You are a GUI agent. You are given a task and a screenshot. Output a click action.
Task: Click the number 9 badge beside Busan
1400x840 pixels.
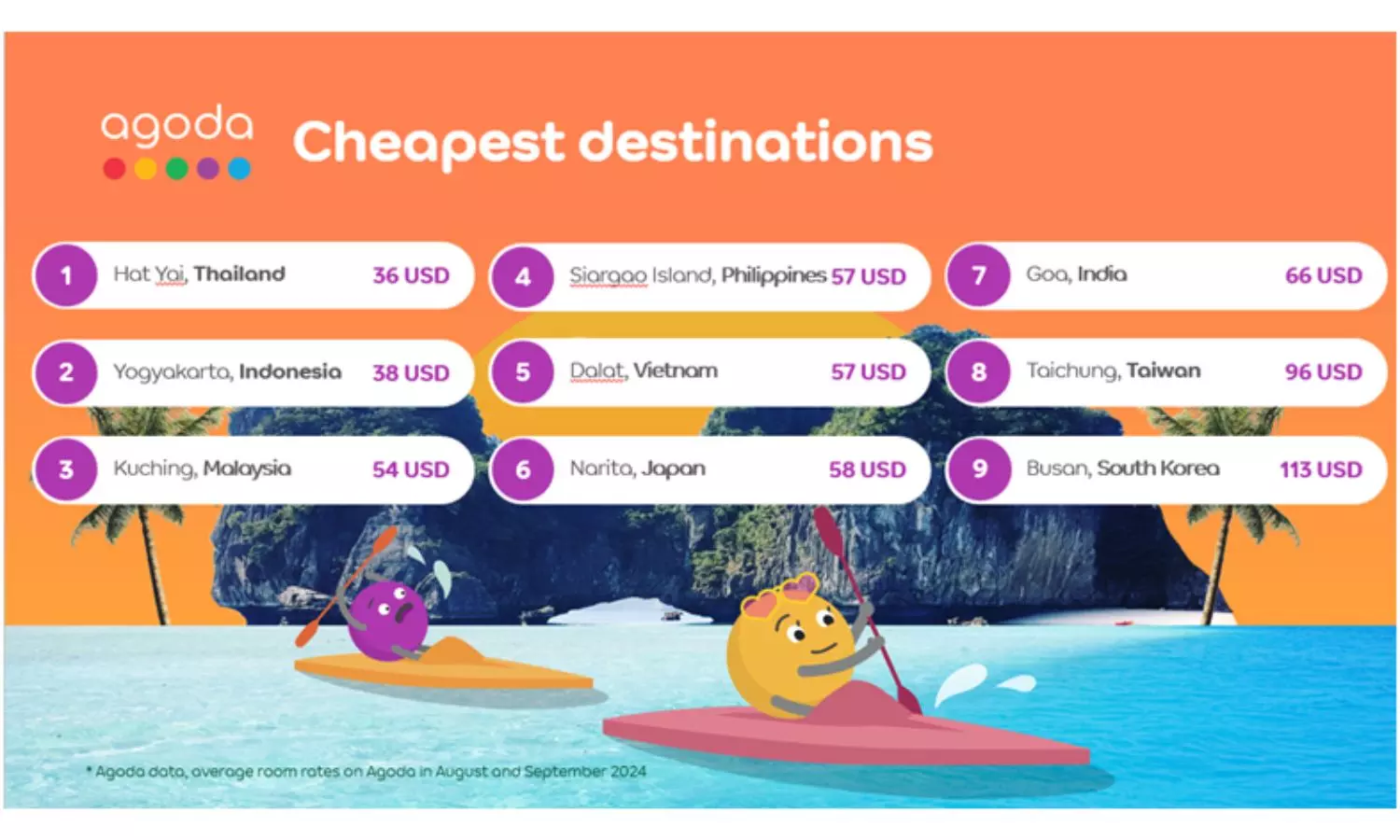pos(979,469)
